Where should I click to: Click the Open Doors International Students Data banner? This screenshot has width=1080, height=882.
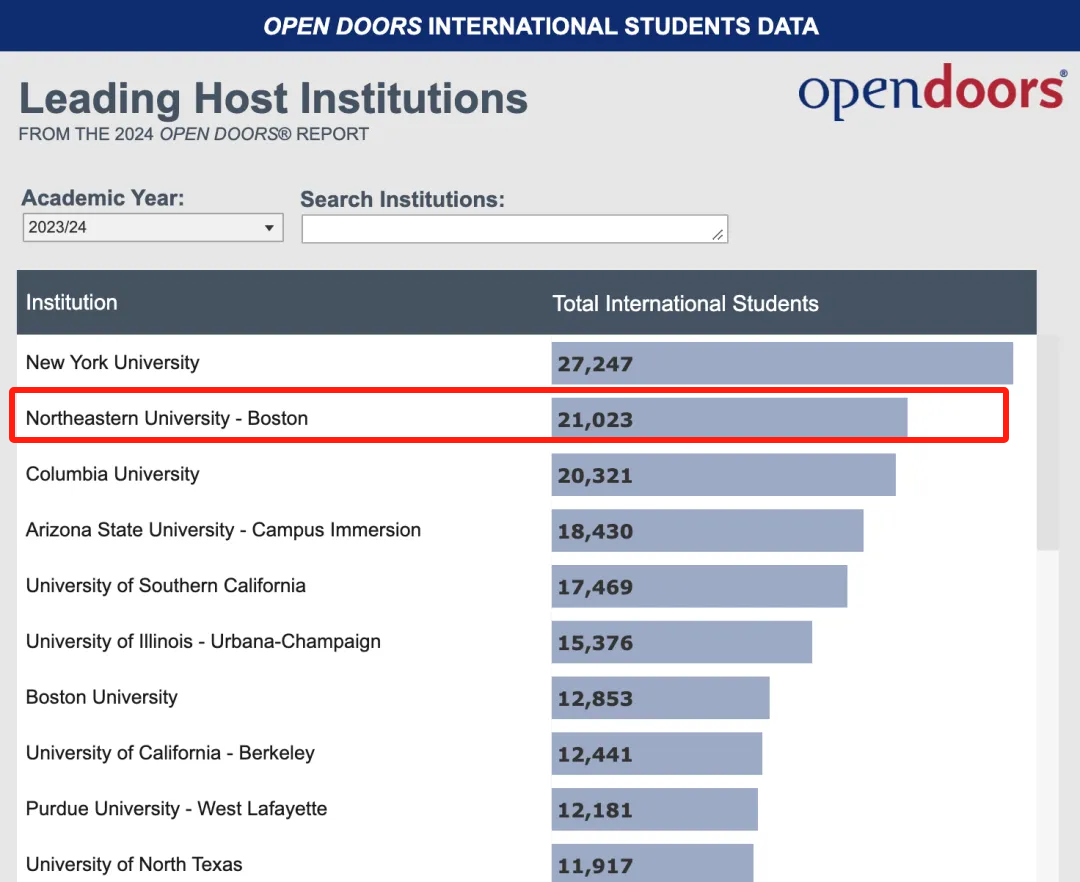tap(541, 26)
